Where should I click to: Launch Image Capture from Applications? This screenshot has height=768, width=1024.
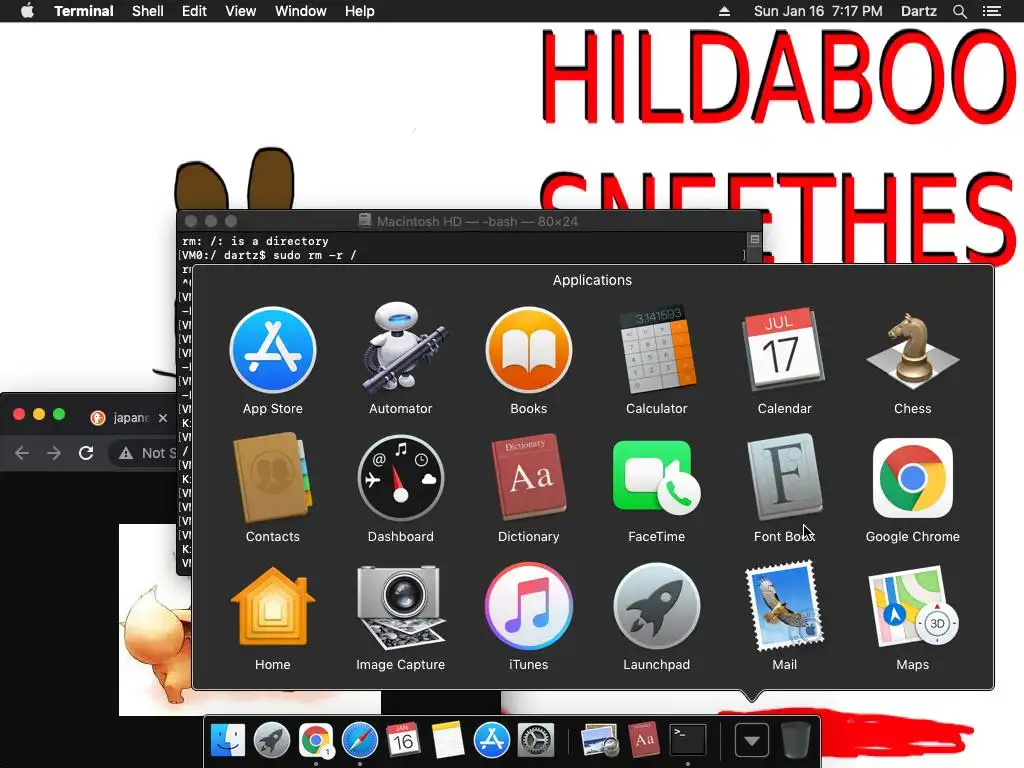400,607
